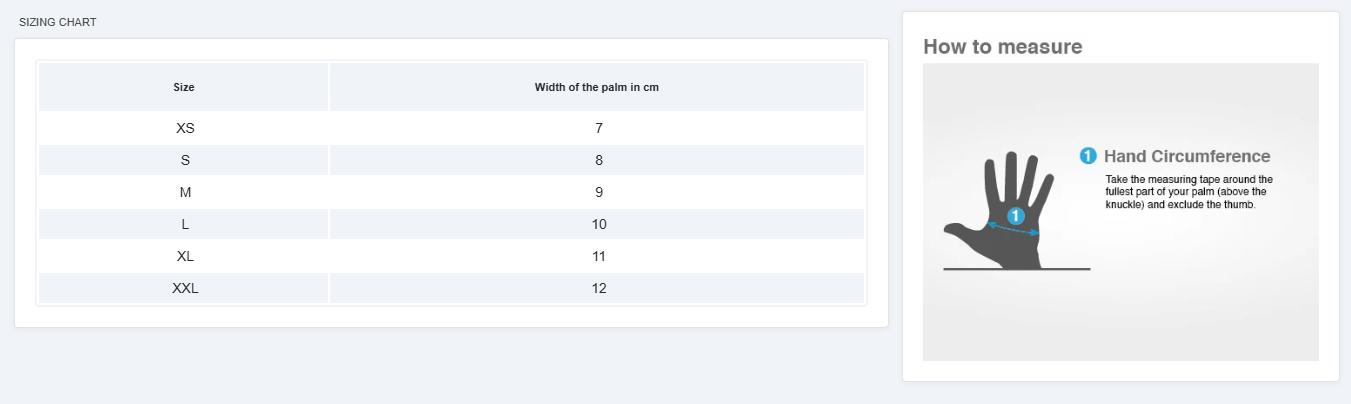Click the blue measurement arrow on the palm

[1014, 229]
